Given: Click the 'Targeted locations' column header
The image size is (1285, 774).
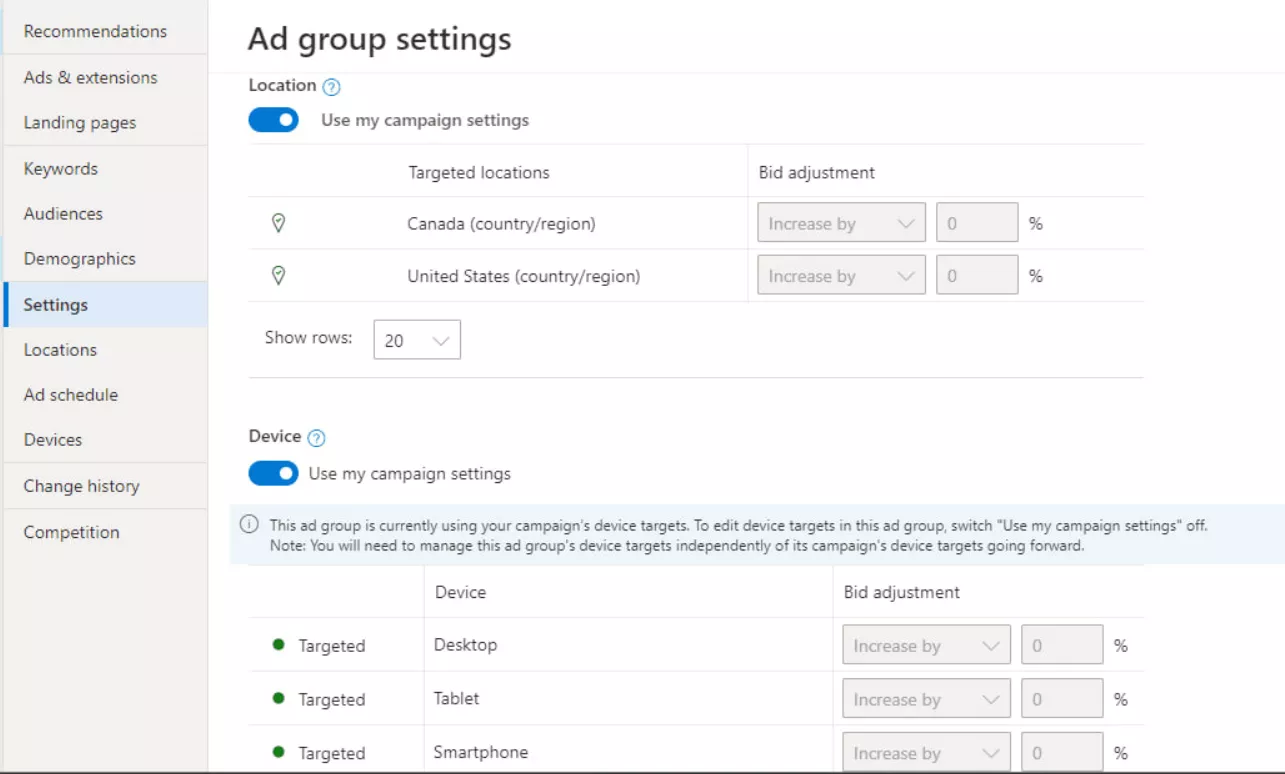Looking at the screenshot, I should click(479, 172).
